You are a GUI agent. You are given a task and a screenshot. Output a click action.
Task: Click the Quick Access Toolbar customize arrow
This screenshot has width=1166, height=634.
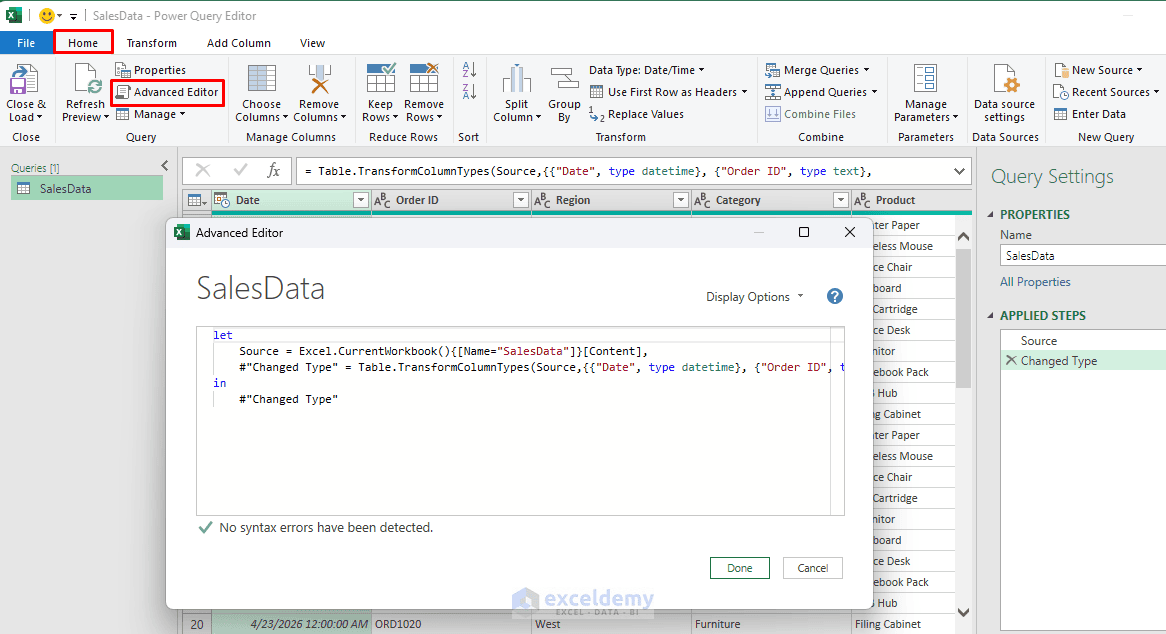pos(73,16)
